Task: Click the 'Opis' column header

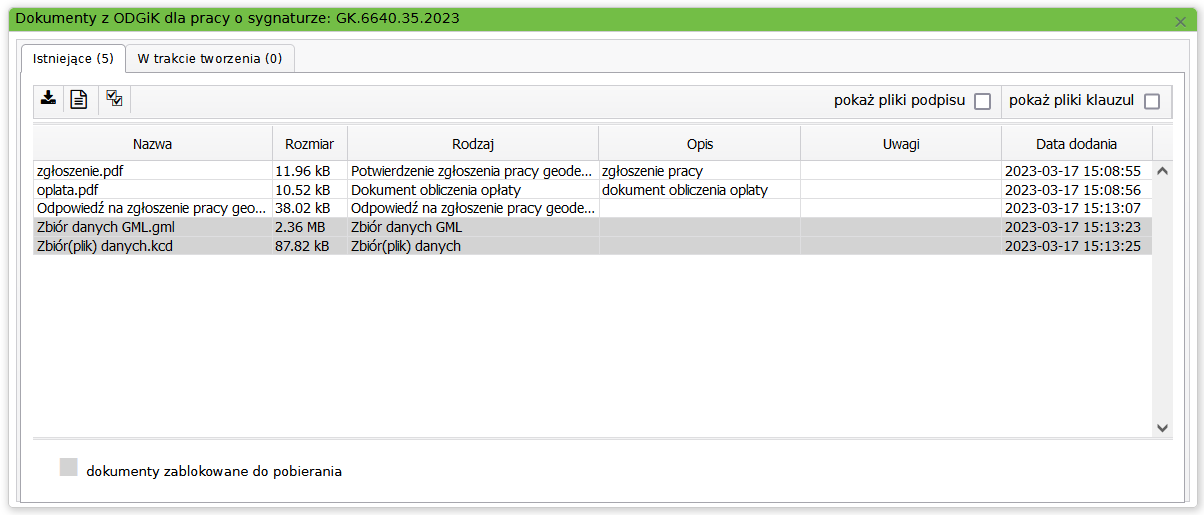Action: click(x=699, y=144)
